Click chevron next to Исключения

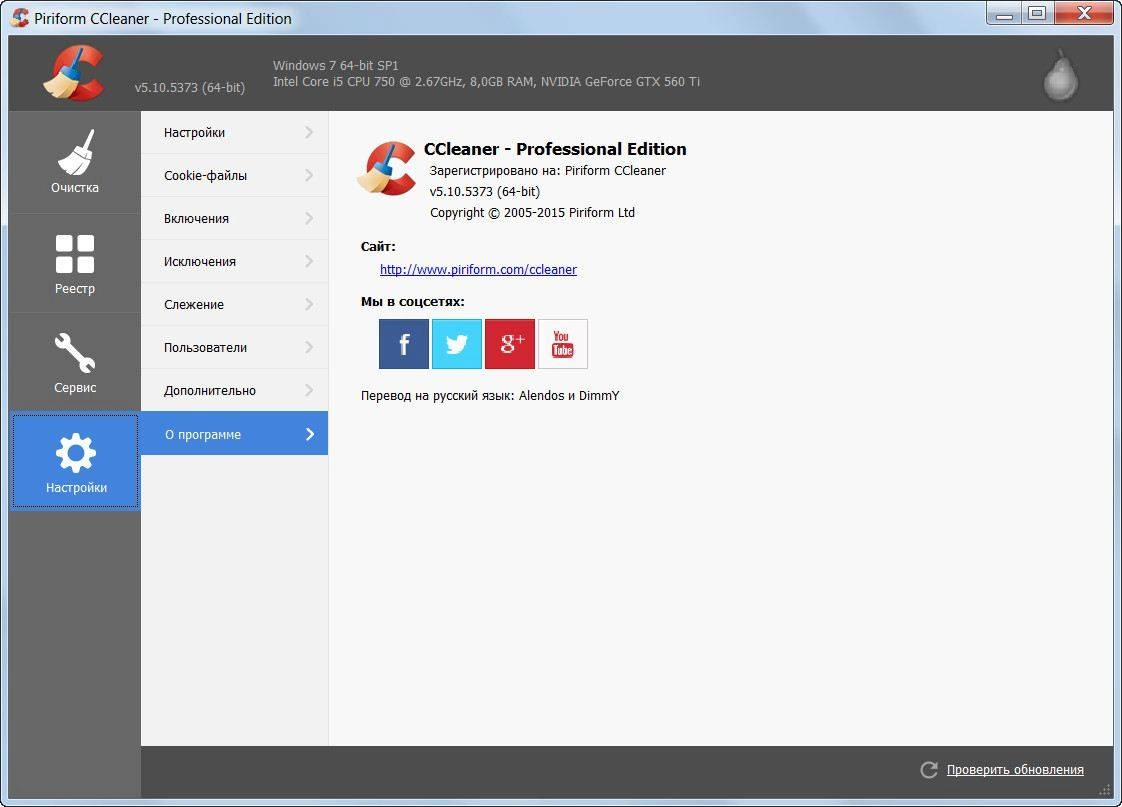(309, 261)
